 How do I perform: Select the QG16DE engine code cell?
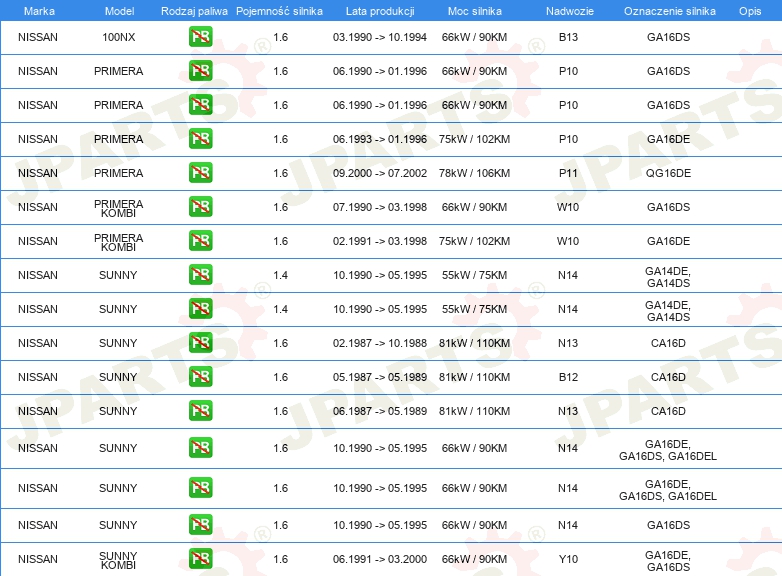[x=668, y=173]
